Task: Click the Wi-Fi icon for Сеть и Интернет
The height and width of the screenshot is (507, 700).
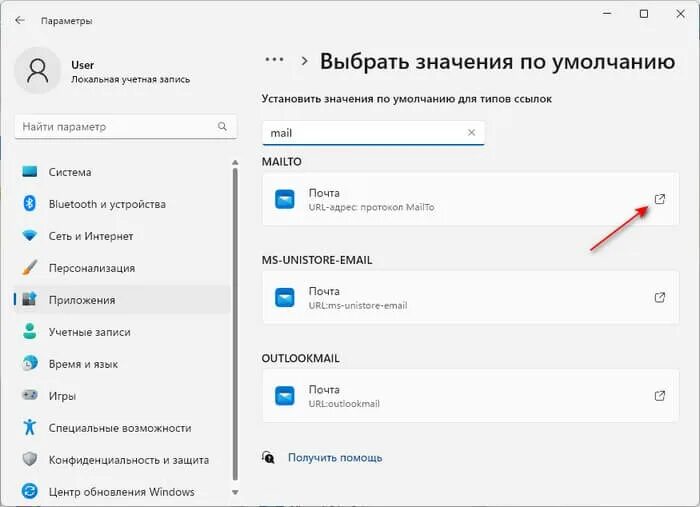Action: [x=30, y=236]
